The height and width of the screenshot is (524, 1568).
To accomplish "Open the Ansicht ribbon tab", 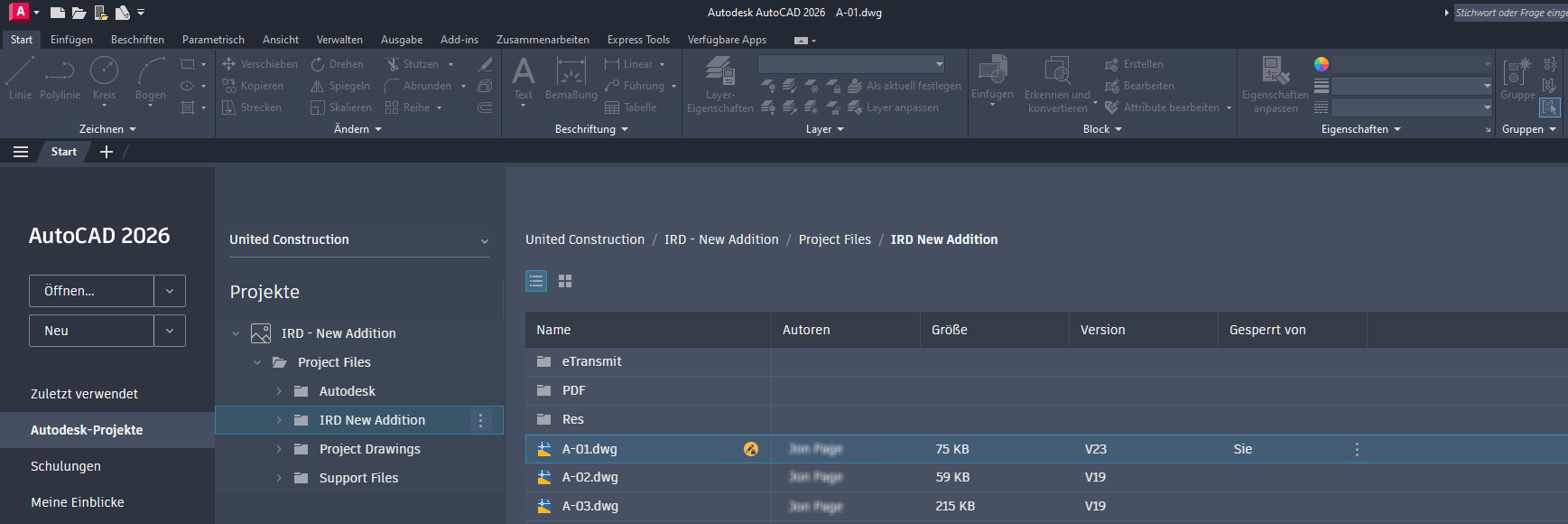I will 281,40.
